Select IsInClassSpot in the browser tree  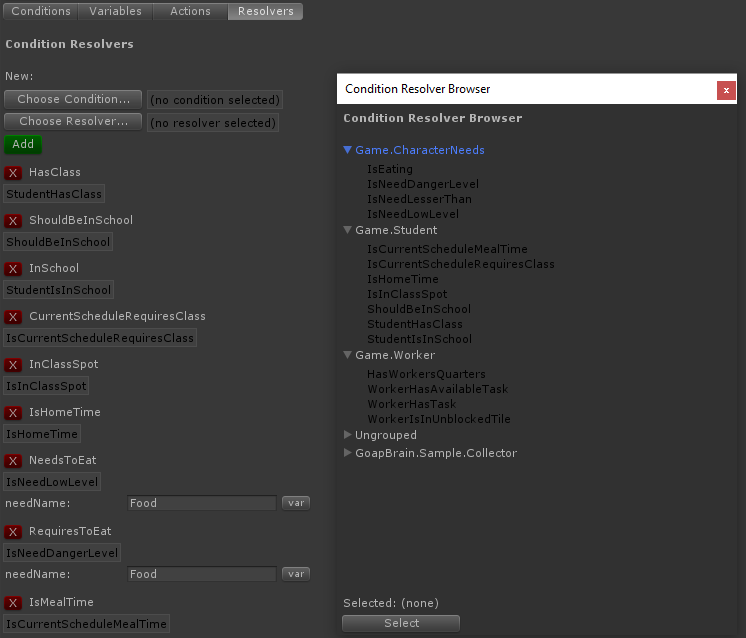coord(407,294)
